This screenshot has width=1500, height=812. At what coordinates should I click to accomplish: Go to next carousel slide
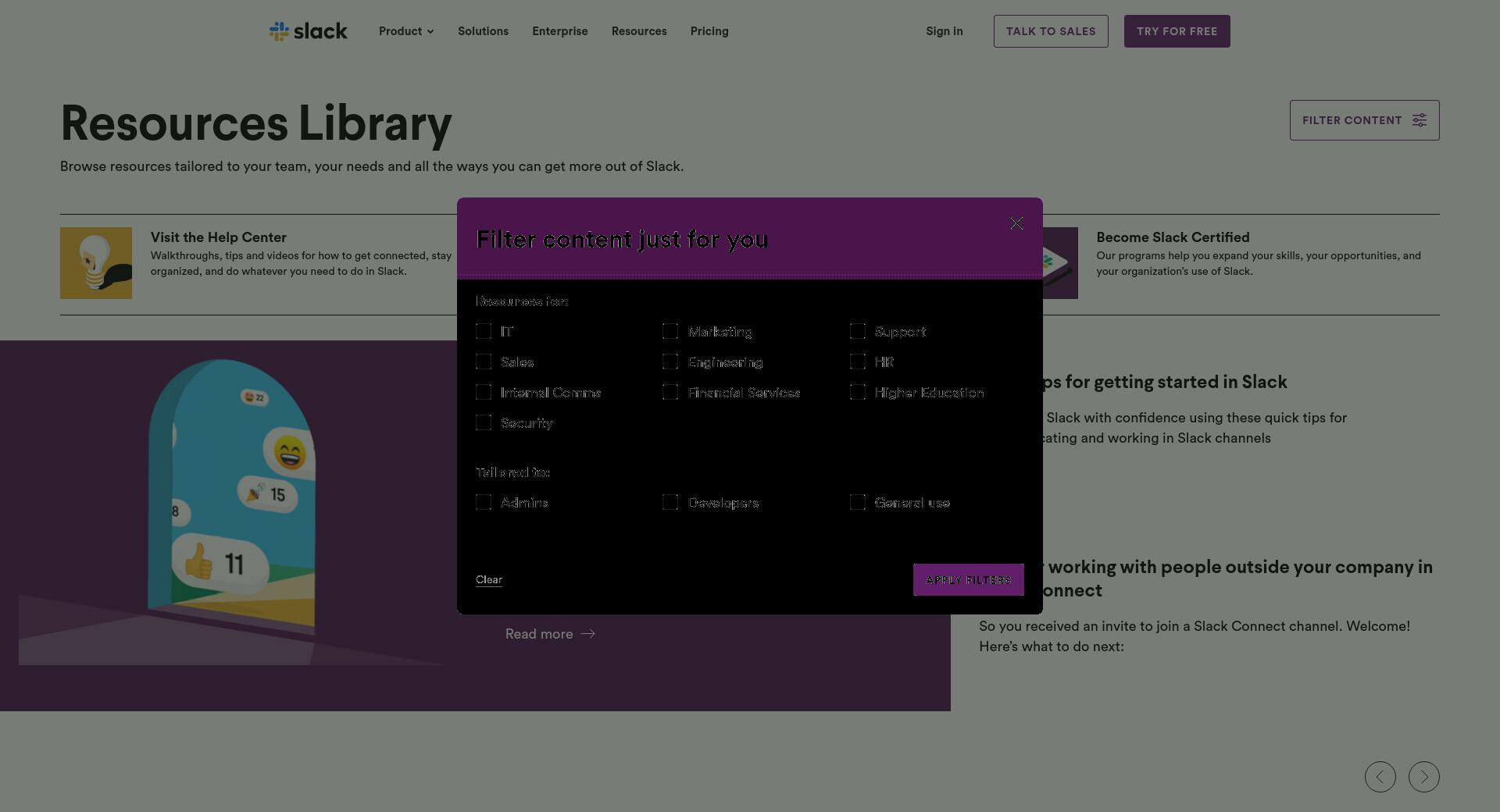click(1423, 777)
